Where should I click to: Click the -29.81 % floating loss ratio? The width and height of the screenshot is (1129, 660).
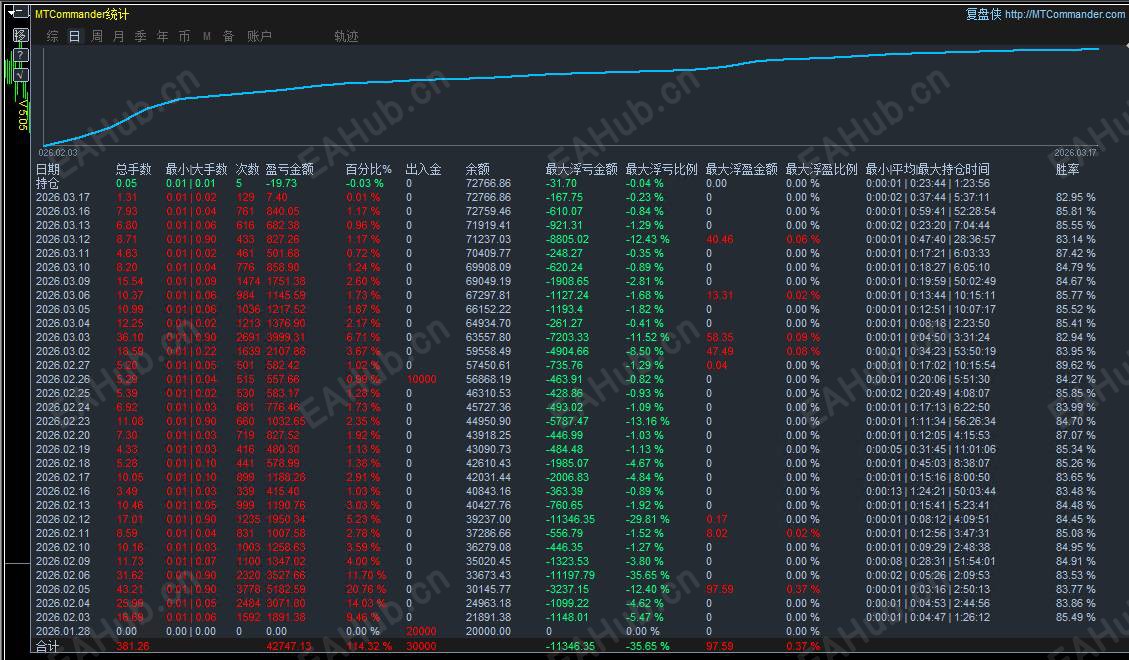(647, 519)
